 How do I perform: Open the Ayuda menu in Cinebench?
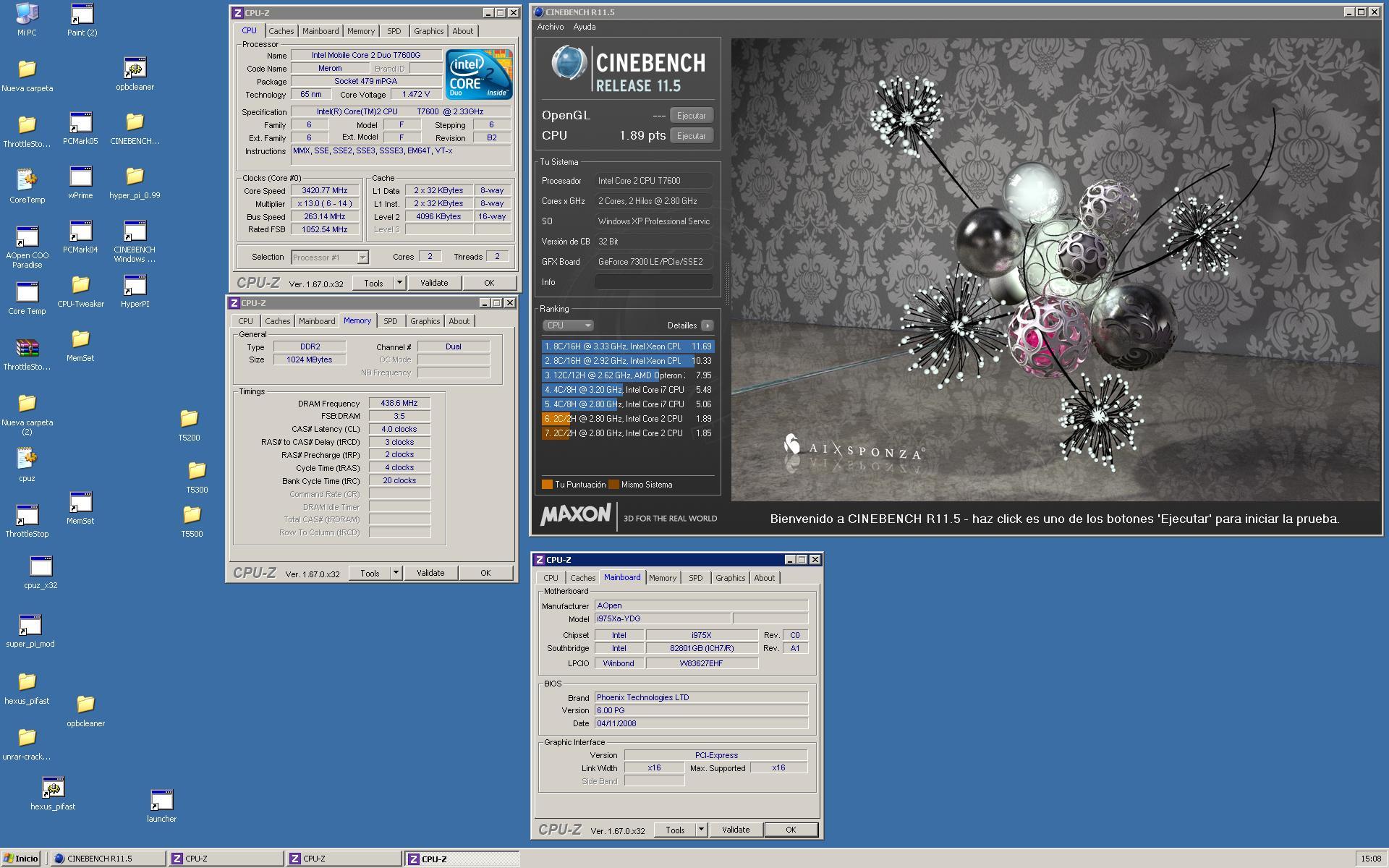585,27
